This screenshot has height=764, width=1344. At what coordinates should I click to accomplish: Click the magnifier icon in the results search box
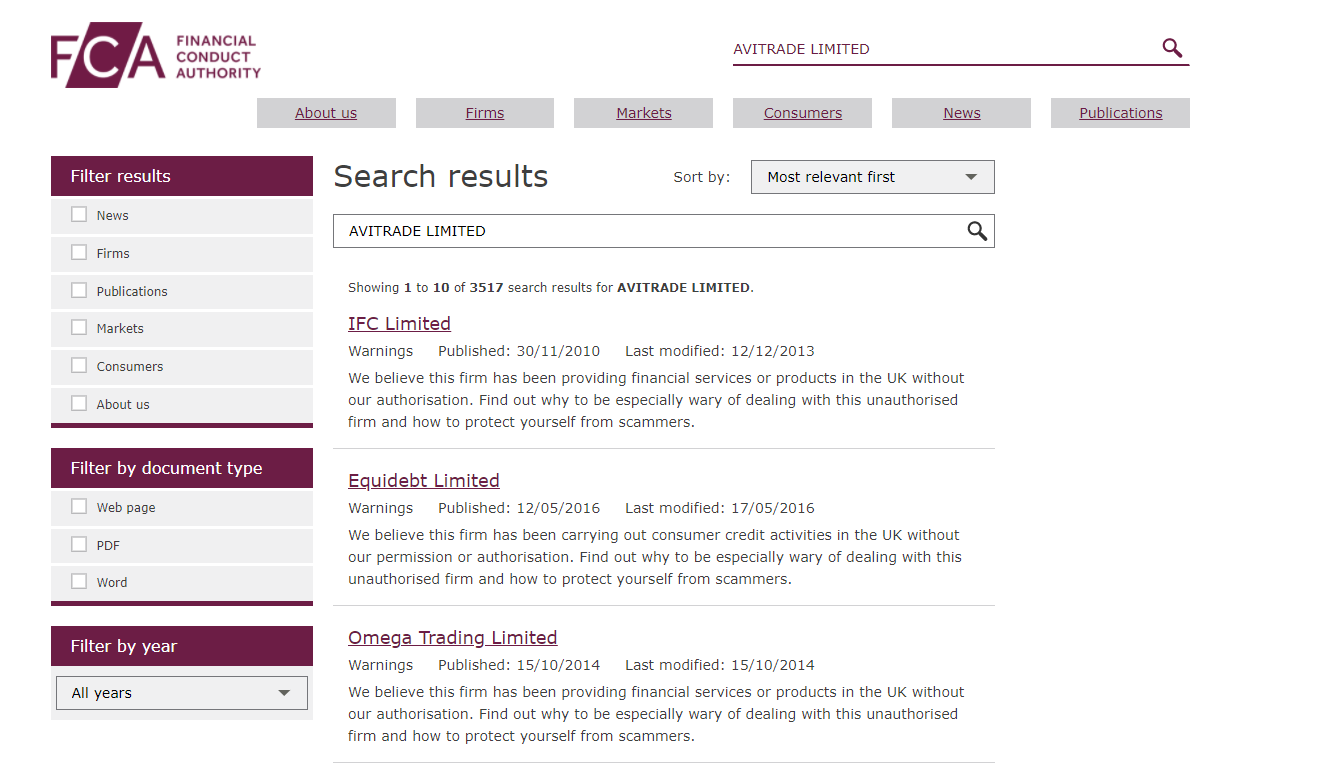977,231
